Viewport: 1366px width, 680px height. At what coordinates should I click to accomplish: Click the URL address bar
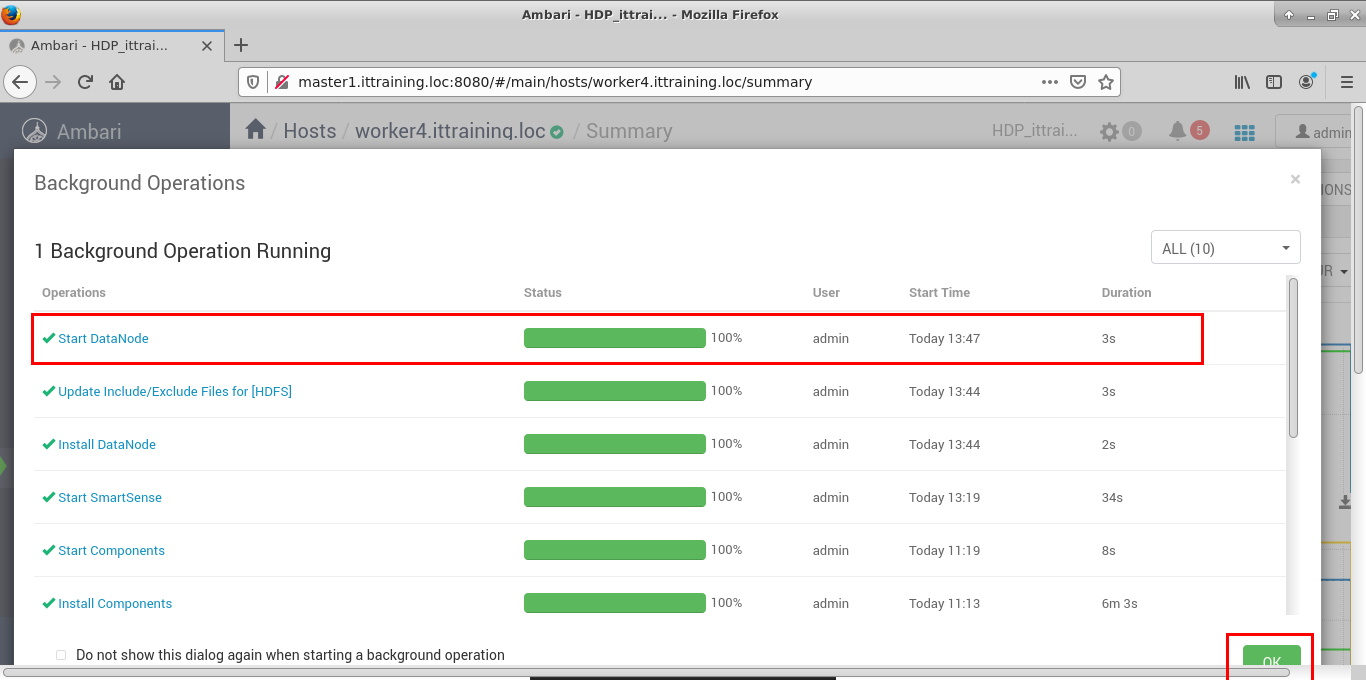point(660,82)
